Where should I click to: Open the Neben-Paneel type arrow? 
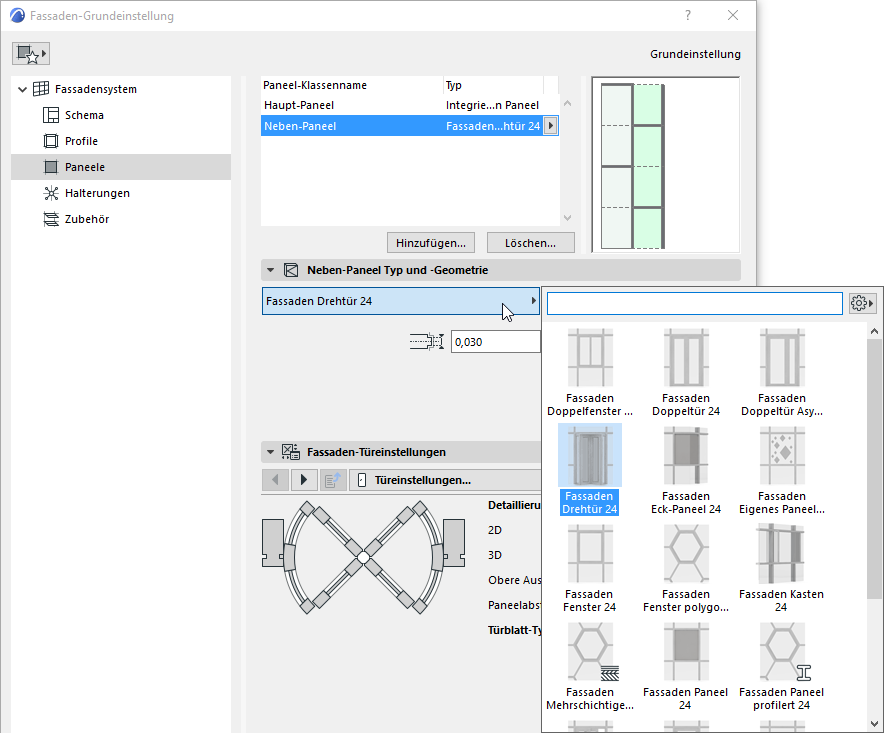click(551, 126)
